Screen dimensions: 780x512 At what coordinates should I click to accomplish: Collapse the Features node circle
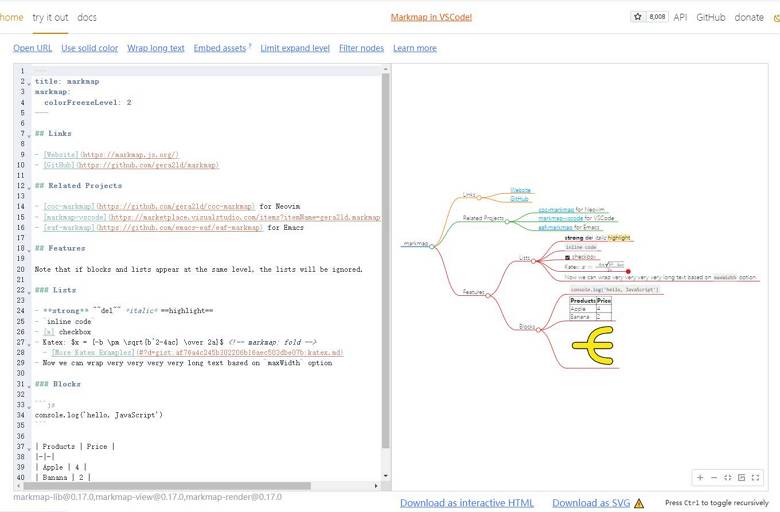(488, 296)
